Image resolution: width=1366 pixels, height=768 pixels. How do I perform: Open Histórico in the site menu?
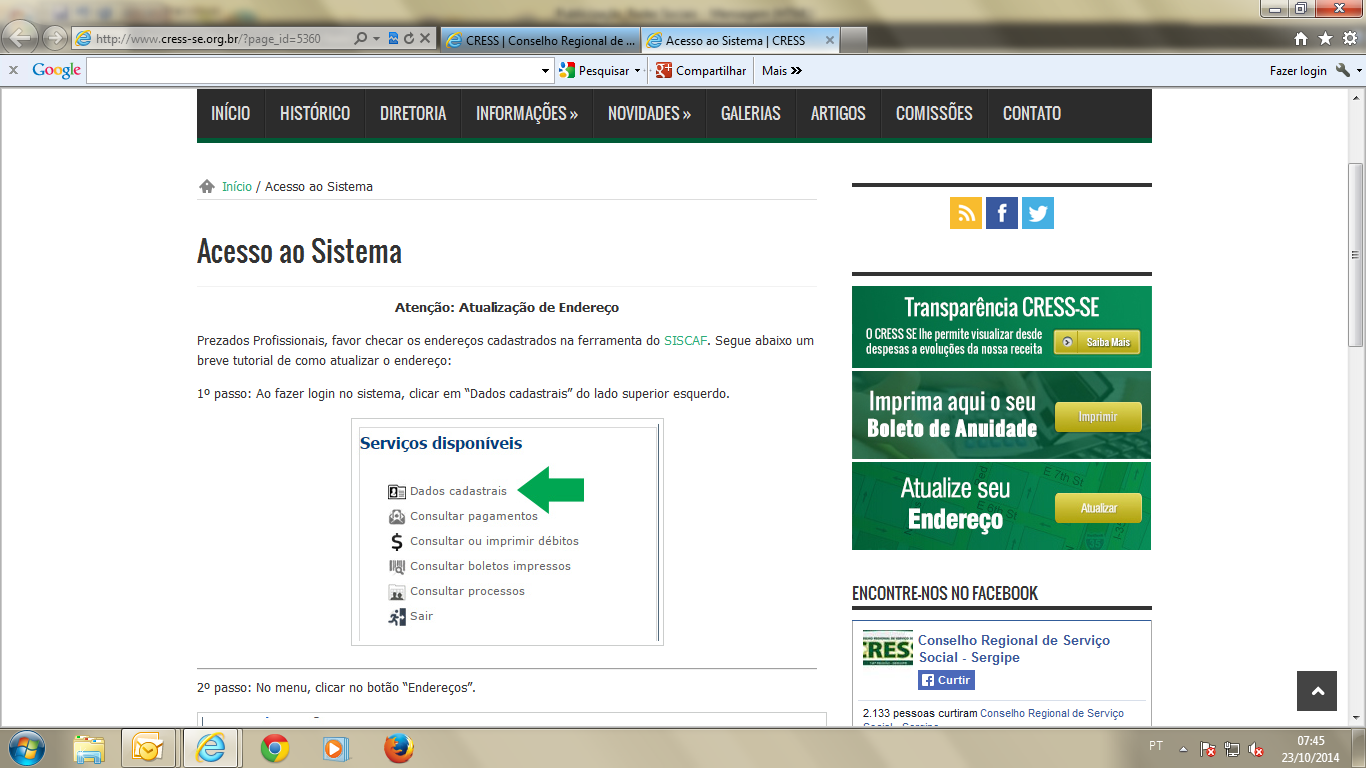coord(315,113)
